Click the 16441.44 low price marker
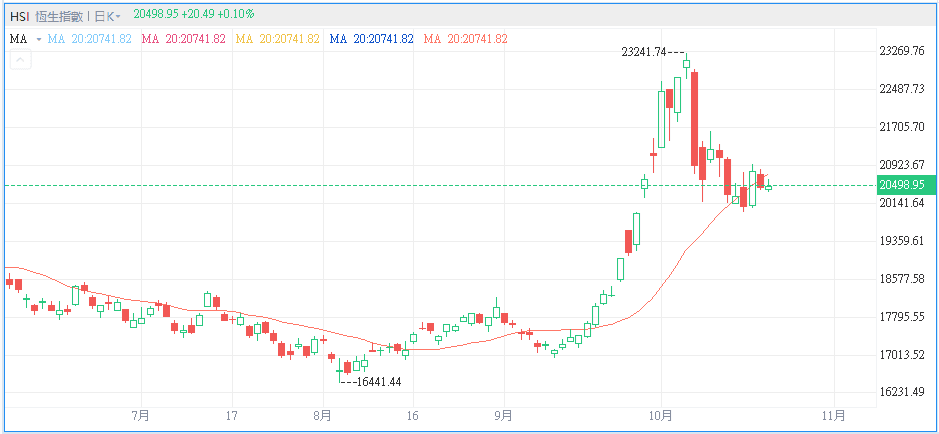This screenshot has height=434, width=939. pos(378,382)
